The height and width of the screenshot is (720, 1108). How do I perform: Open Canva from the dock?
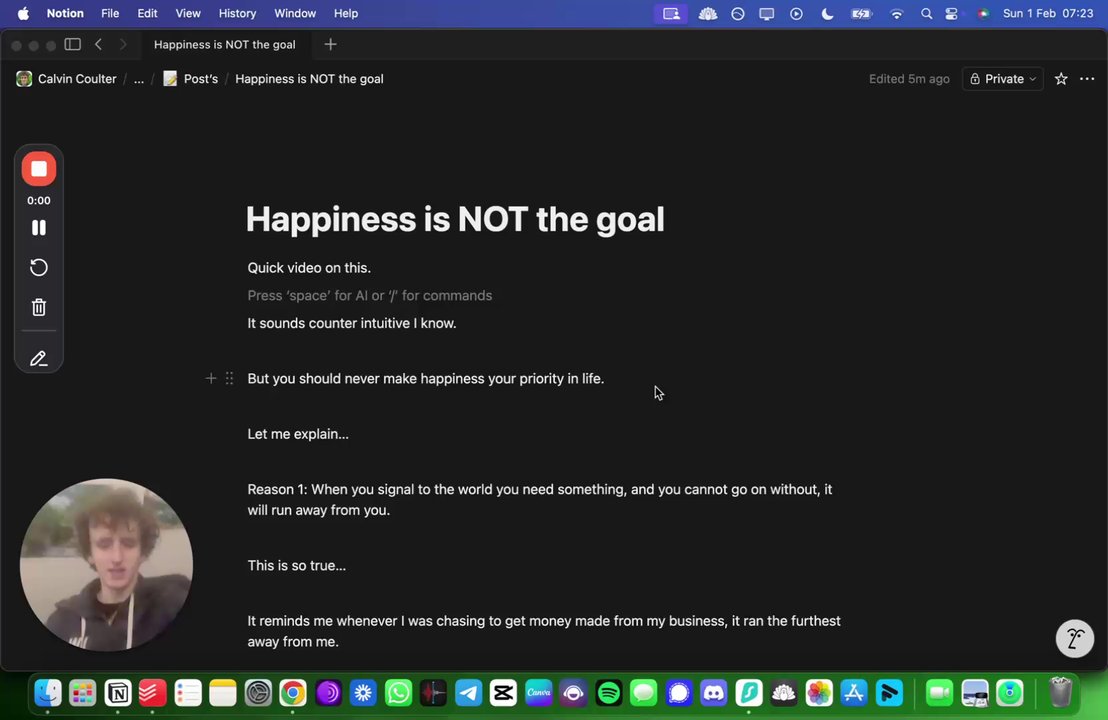point(538,693)
